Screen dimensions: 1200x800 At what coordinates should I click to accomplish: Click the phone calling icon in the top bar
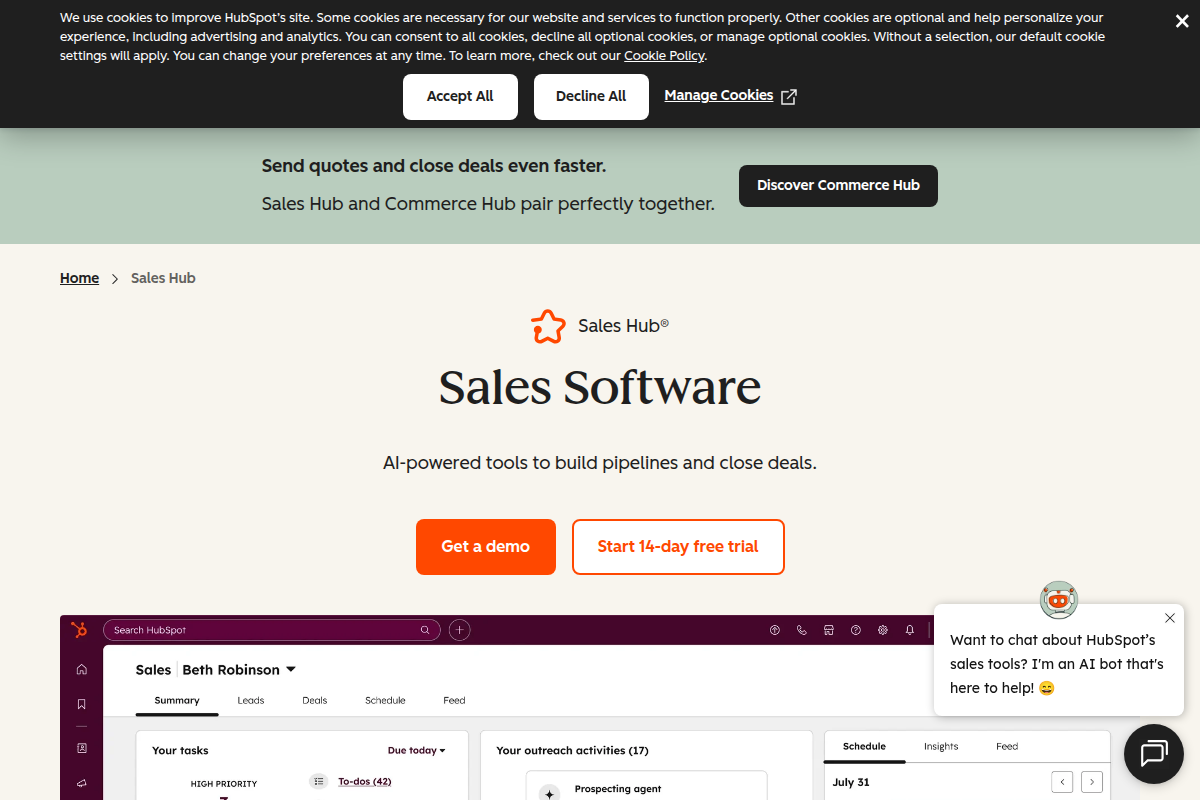coord(802,630)
